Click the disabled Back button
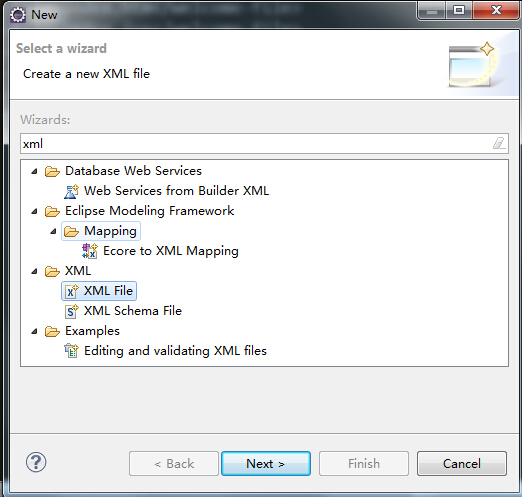Image resolution: width=522 pixels, height=497 pixels. [x=174, y=463]
